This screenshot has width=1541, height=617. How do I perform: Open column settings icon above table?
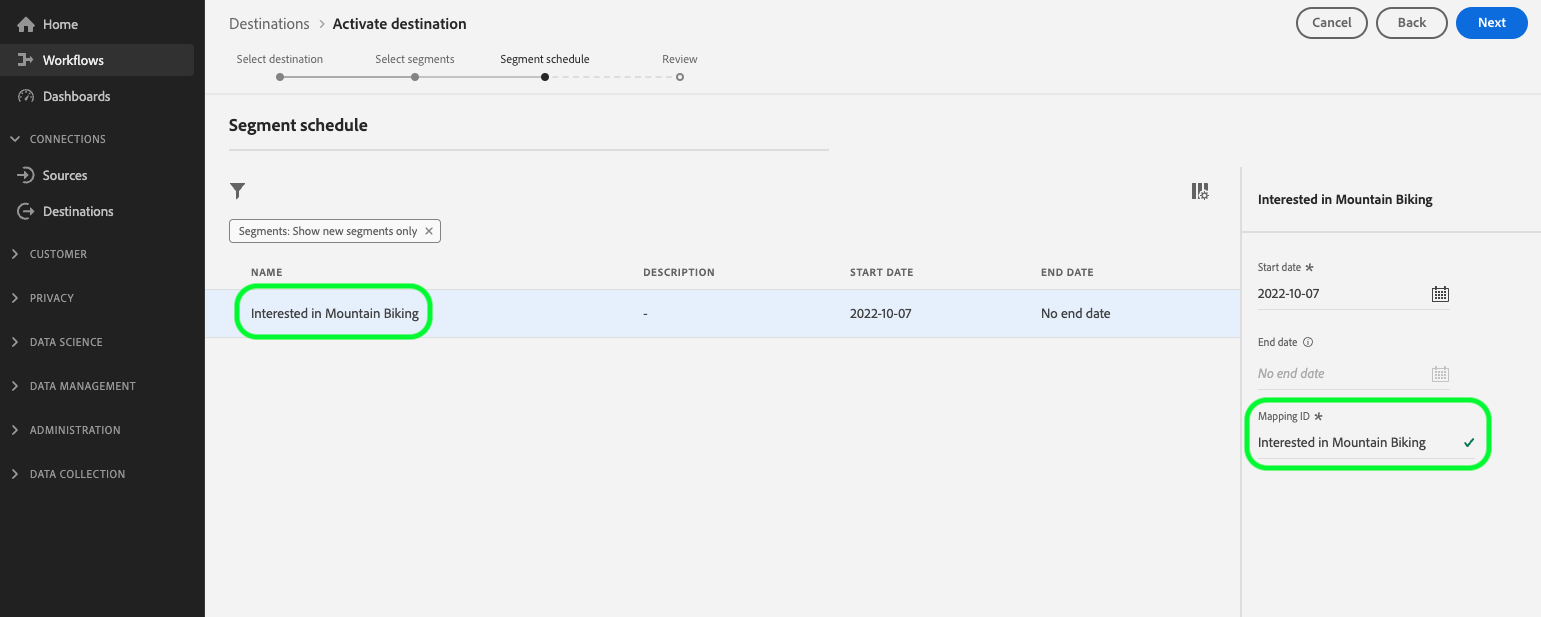tap(1200, 191)
